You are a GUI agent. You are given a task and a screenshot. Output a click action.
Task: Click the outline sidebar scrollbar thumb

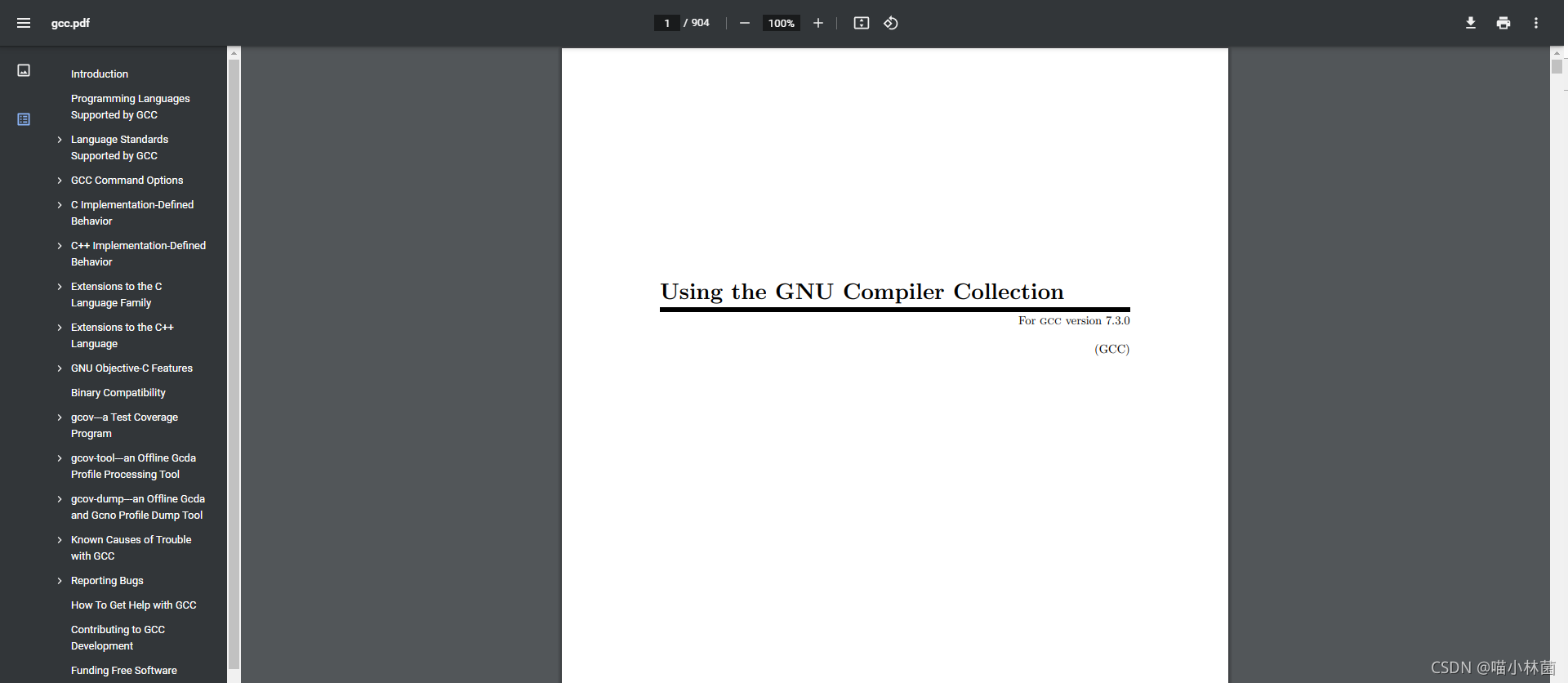[x=234, y=364]
